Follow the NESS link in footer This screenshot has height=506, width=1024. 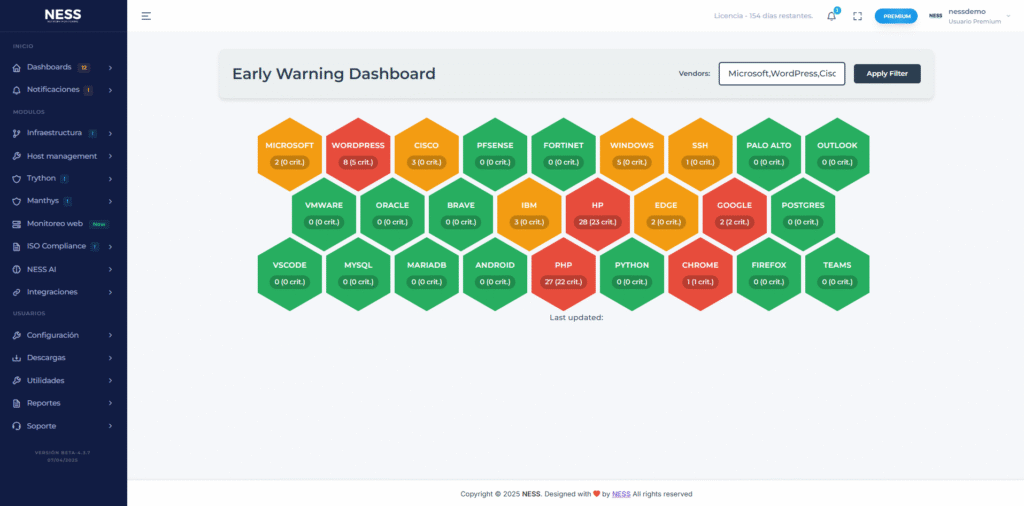coord(621,494)
